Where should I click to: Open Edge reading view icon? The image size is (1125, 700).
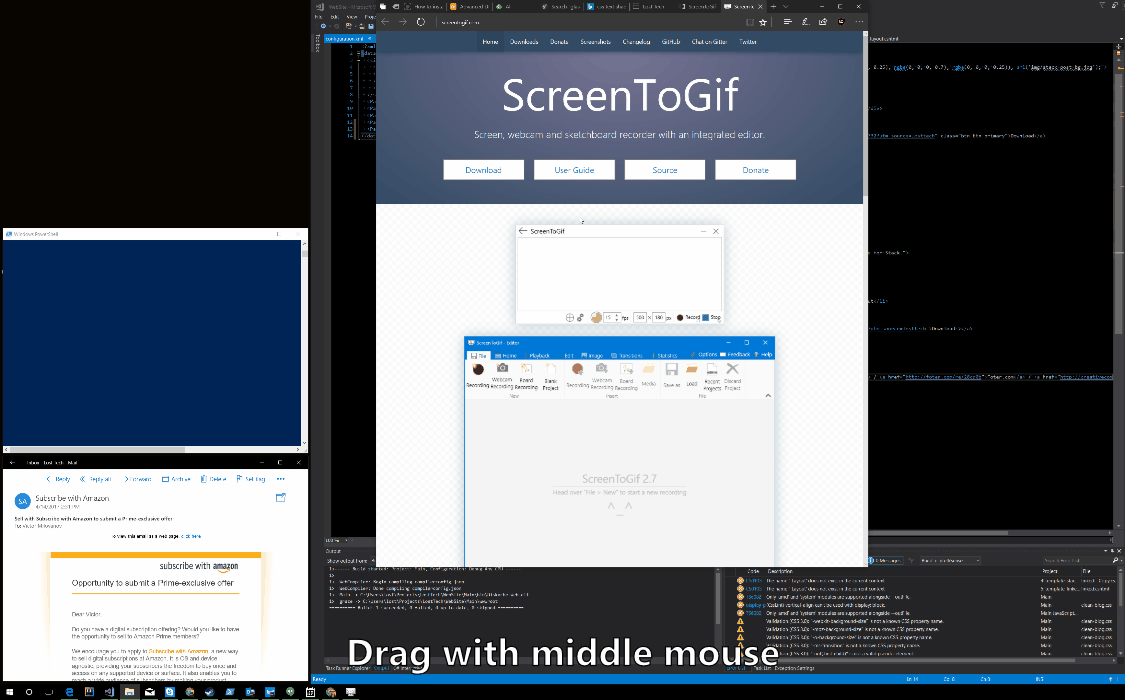[x=750, y=22]
